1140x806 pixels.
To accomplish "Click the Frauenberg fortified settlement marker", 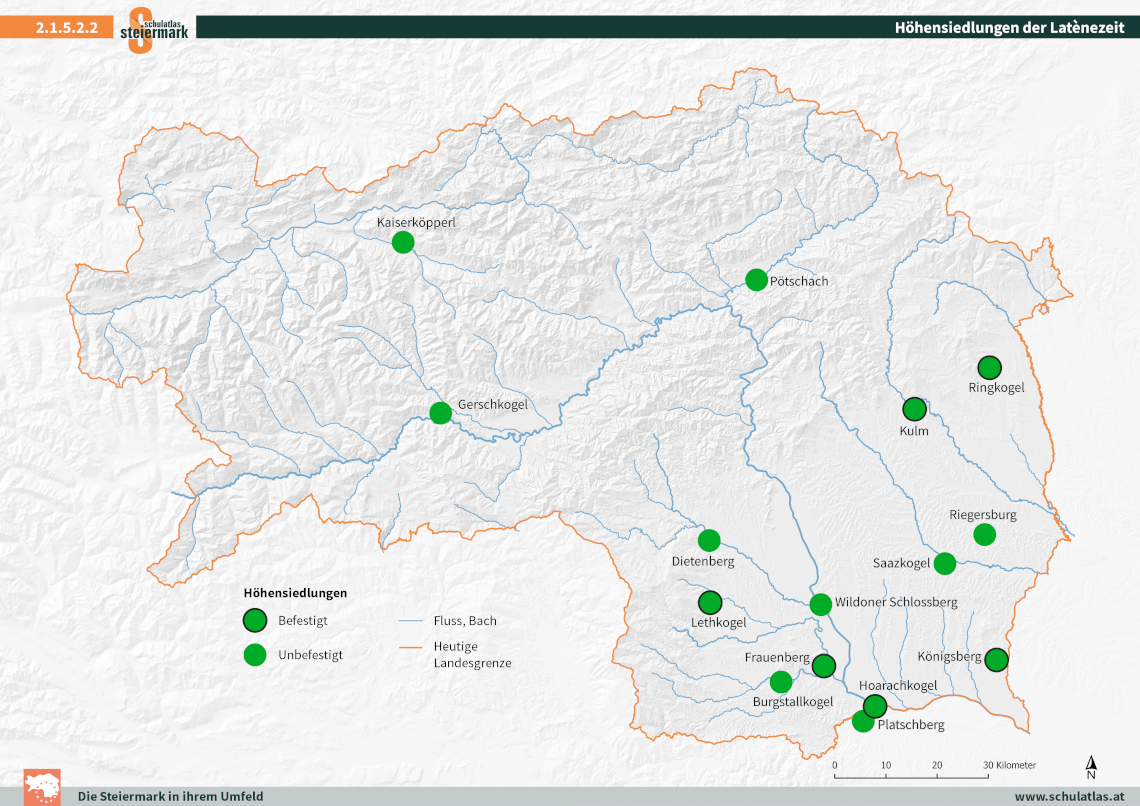I will (824, 666).
